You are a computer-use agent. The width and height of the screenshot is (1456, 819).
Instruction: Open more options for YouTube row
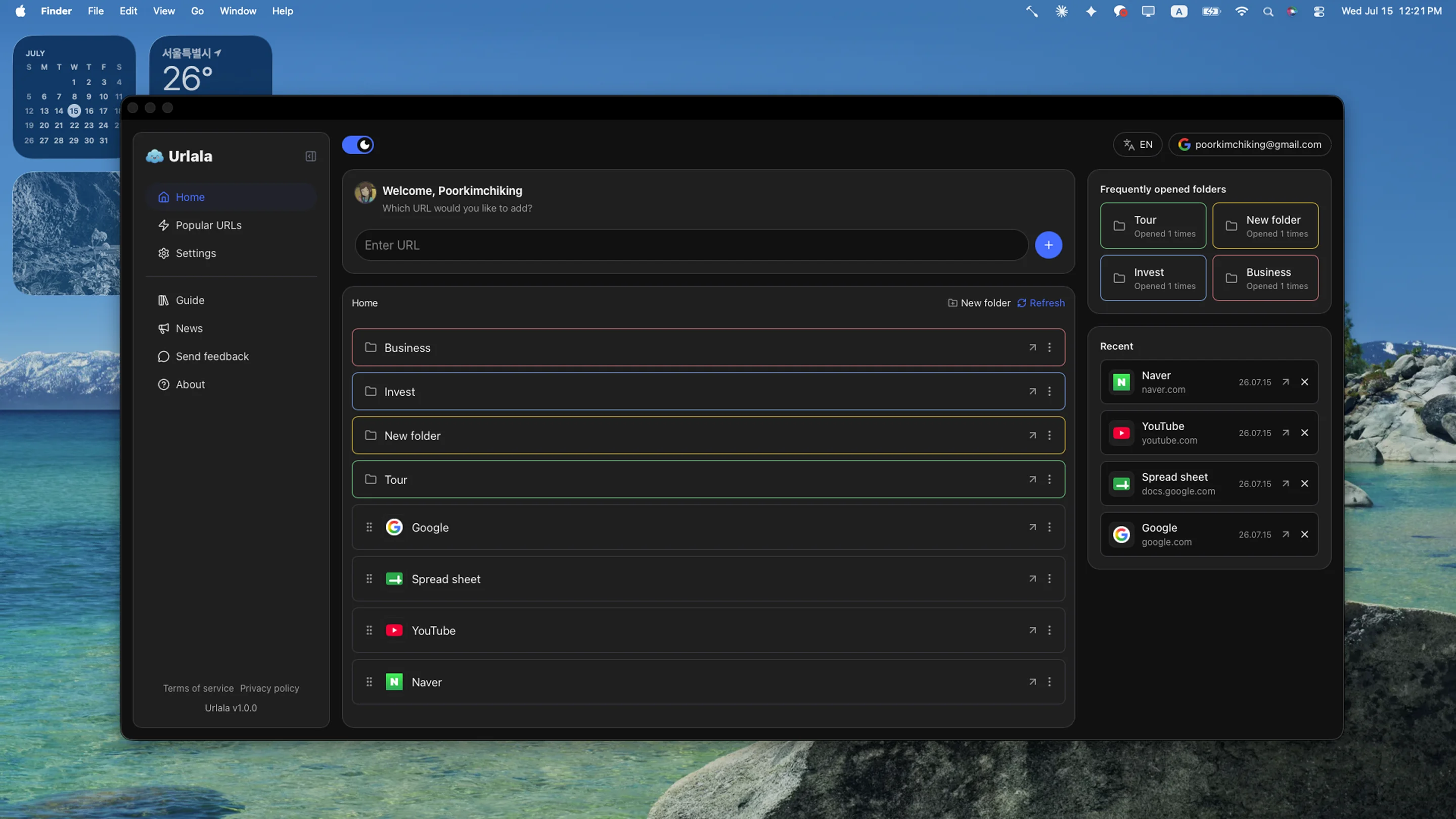tap(1050, 631)
